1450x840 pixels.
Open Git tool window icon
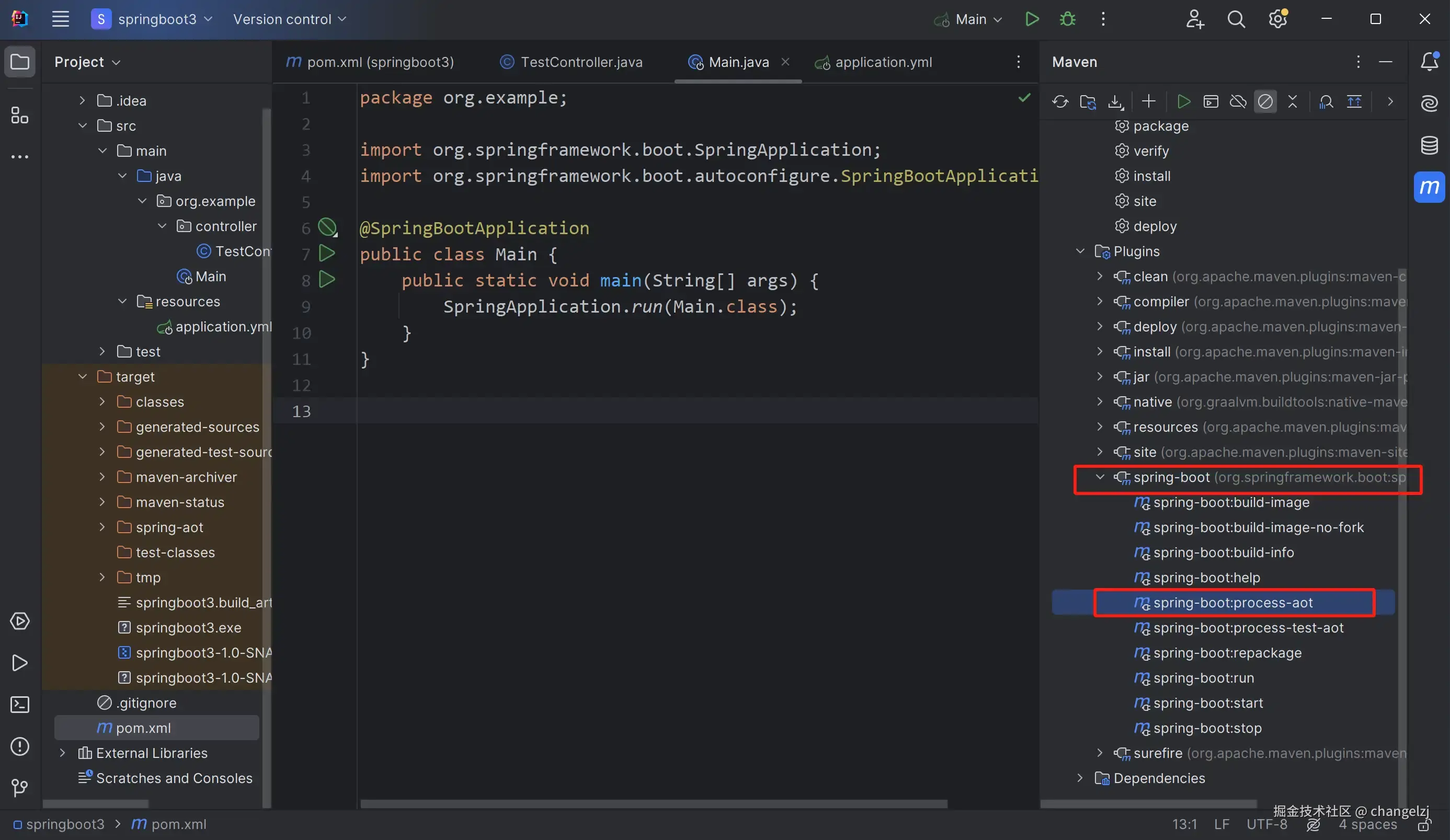point(19,788)
